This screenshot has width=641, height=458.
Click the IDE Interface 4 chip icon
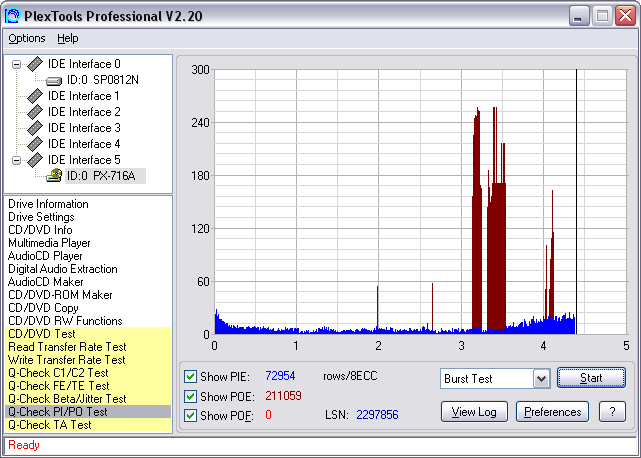click(x=35, y=144)
